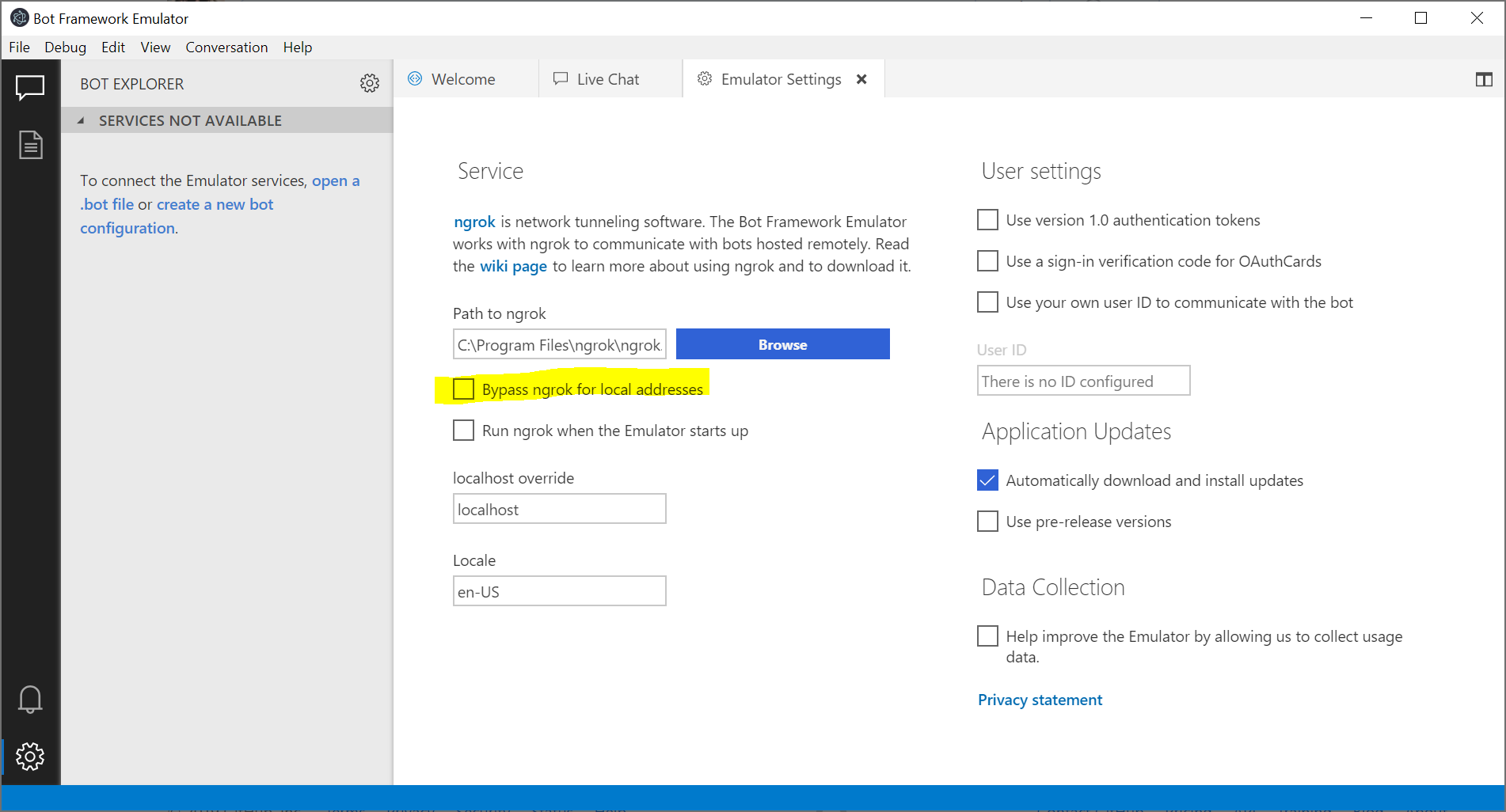Switch to the Live Chat tab
Screen dimensions: 1506x812
click(610, 79)
